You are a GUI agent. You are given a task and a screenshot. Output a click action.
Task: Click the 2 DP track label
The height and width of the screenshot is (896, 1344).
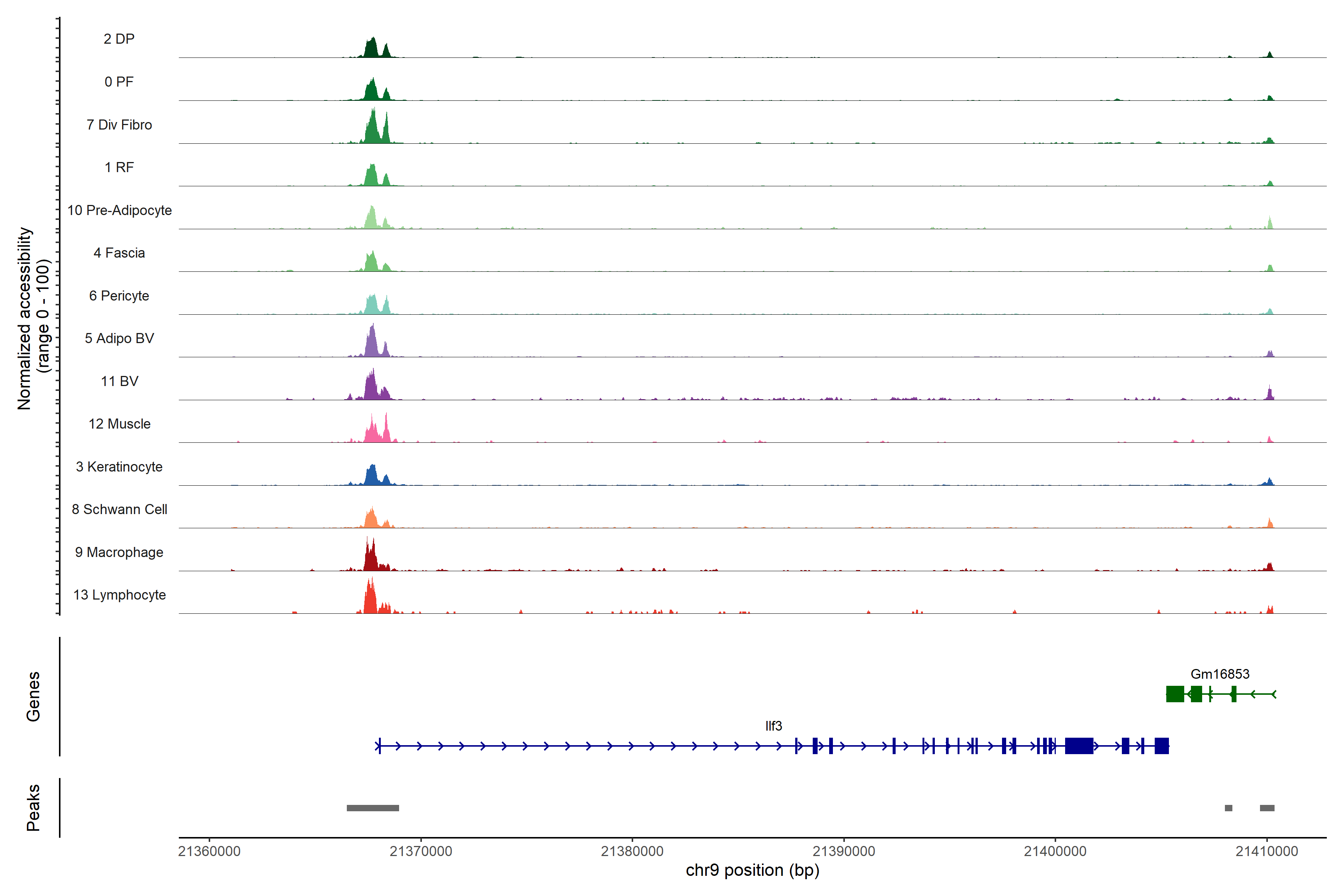[x=119, y=39]
